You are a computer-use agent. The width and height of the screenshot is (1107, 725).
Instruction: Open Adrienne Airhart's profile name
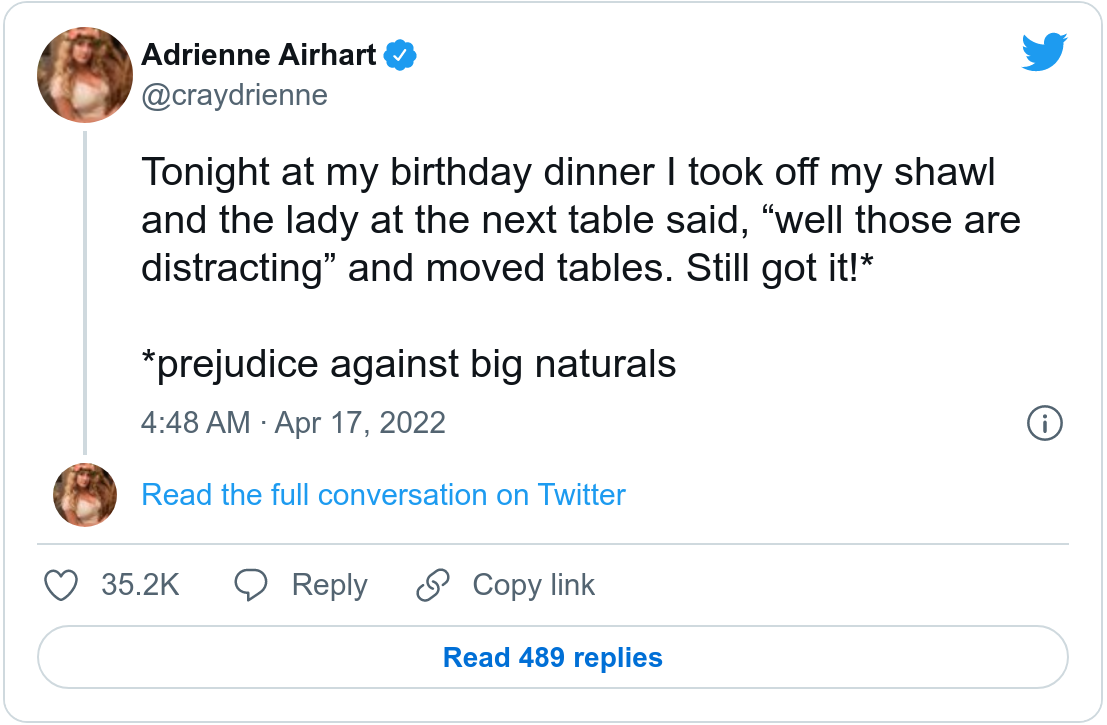point(259,56)
